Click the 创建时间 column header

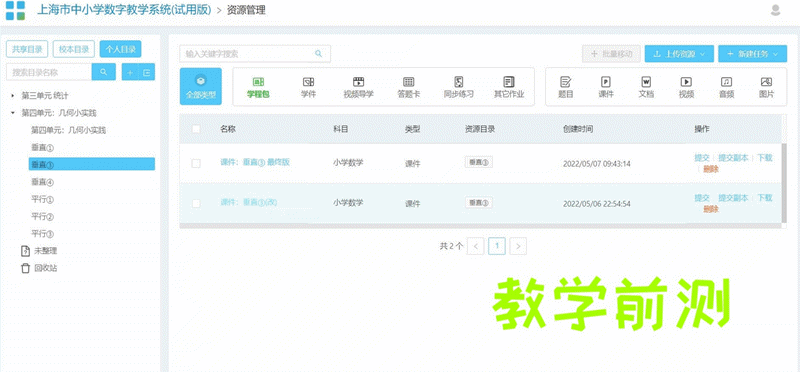pos(578,129)
